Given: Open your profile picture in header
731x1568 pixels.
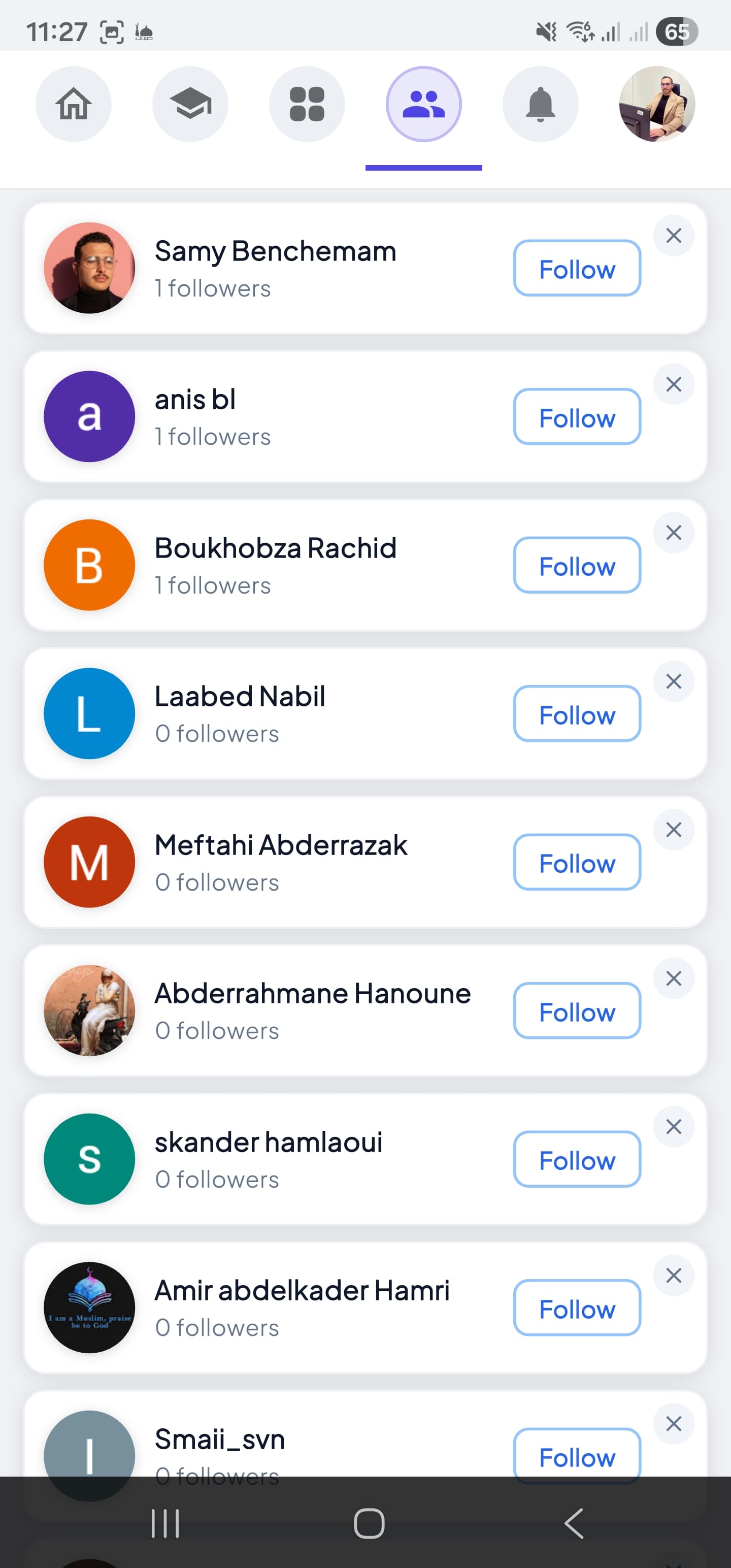Looking at the screenshot, I should coord(657,104).
